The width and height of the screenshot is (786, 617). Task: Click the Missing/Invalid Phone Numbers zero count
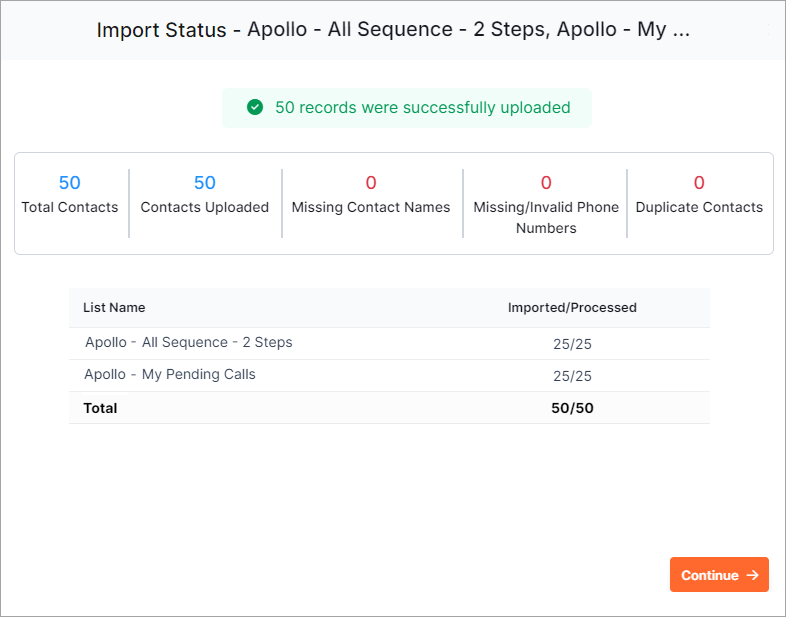[x=546, y=183]
